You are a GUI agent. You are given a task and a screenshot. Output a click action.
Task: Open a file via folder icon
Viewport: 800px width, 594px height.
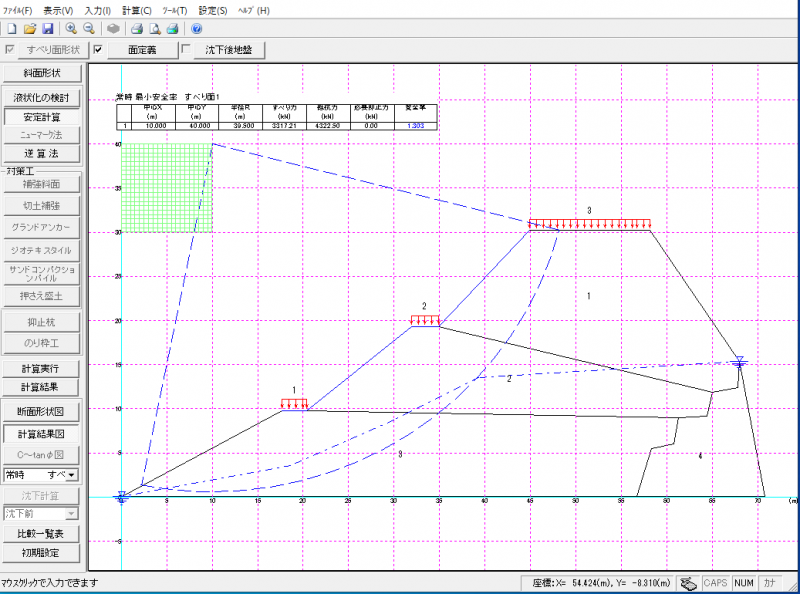30,29
